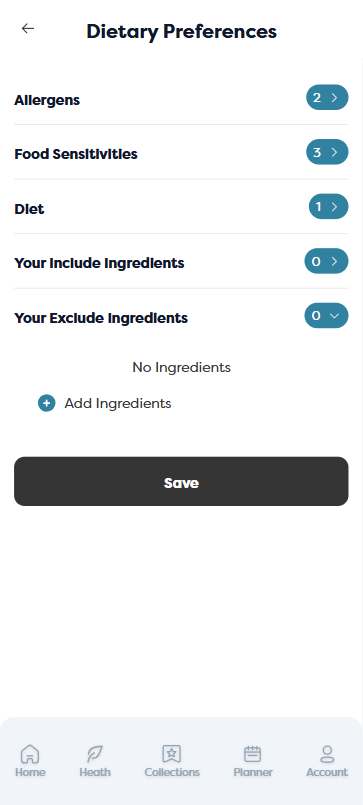Screen dimensions: 363x805
Task: Tap Your Exclude Ingredients heading
Action: [101, 318]
